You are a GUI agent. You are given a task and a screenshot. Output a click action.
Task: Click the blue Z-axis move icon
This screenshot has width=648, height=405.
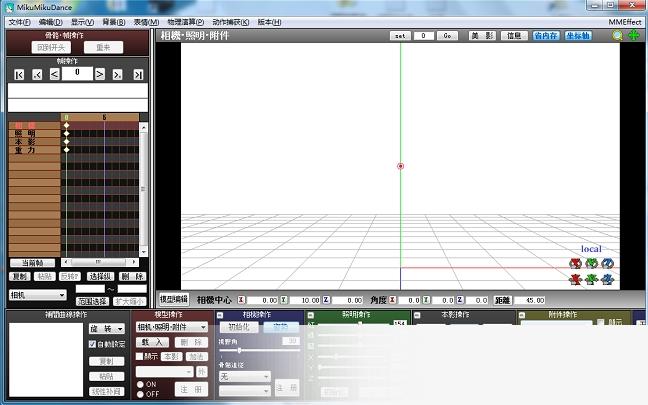[608, 279]
